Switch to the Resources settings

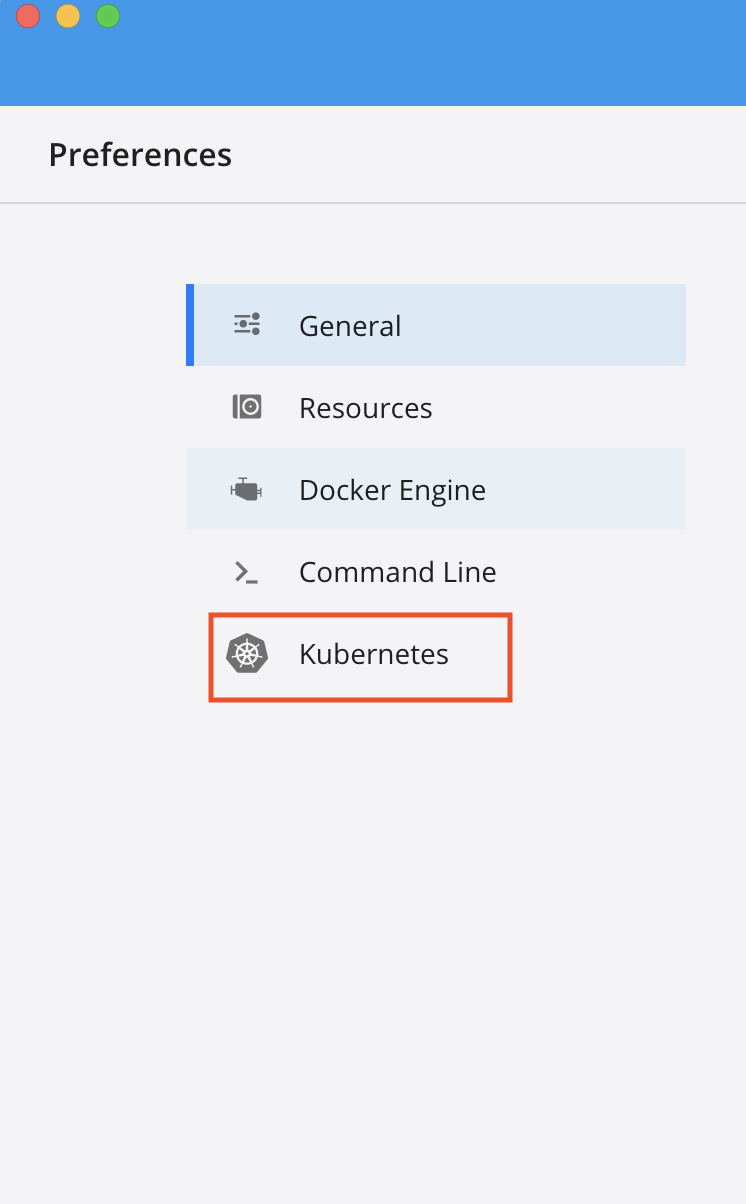tap(365, 408)
